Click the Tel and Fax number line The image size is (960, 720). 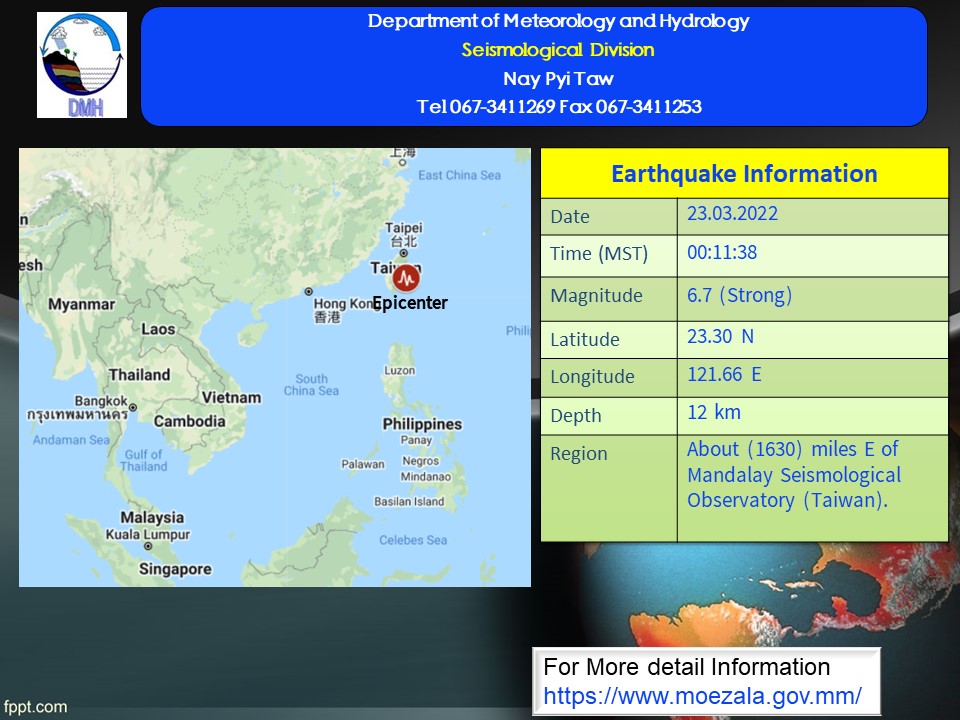pos(559,107)
